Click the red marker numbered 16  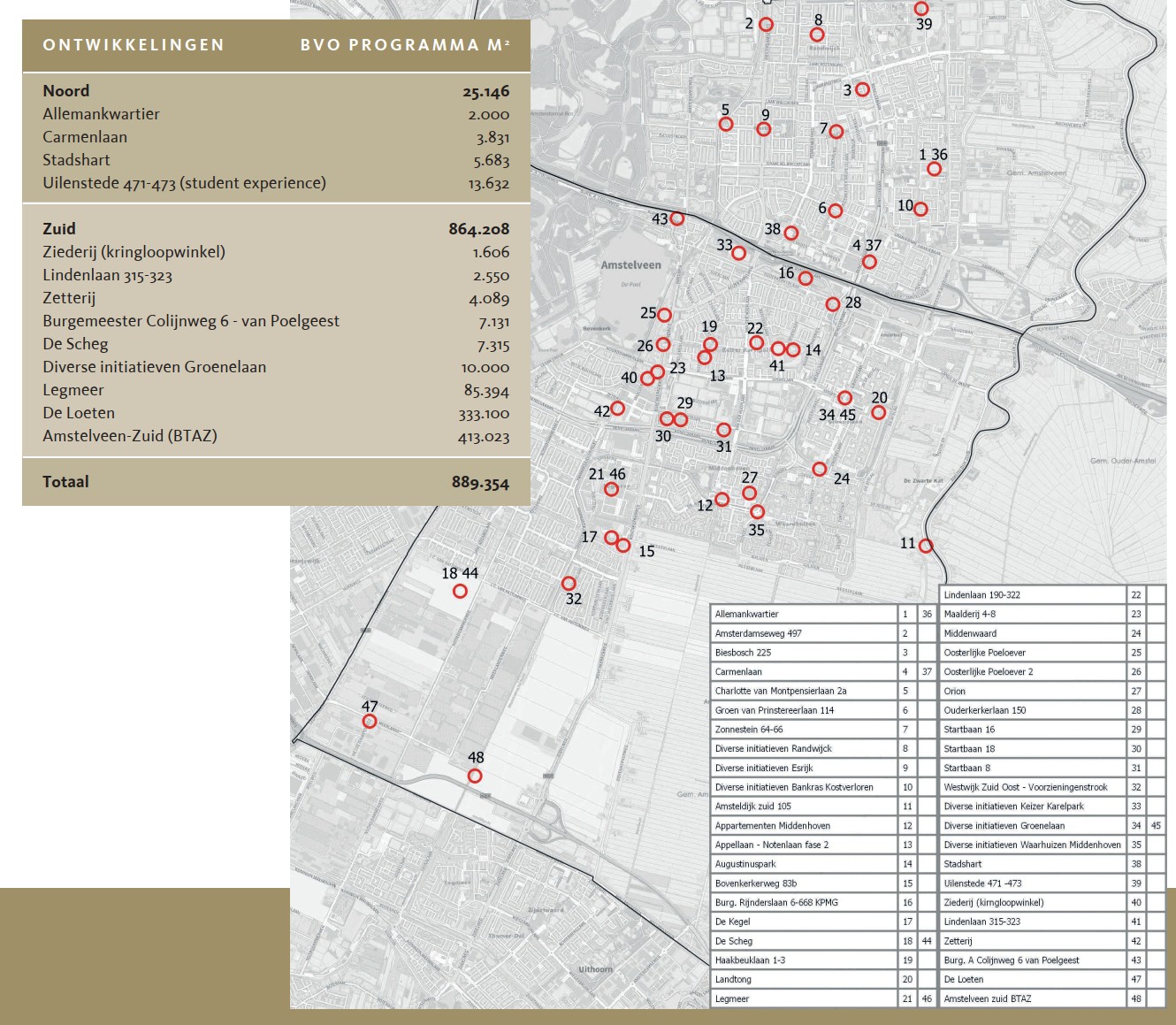pos(805,278)
